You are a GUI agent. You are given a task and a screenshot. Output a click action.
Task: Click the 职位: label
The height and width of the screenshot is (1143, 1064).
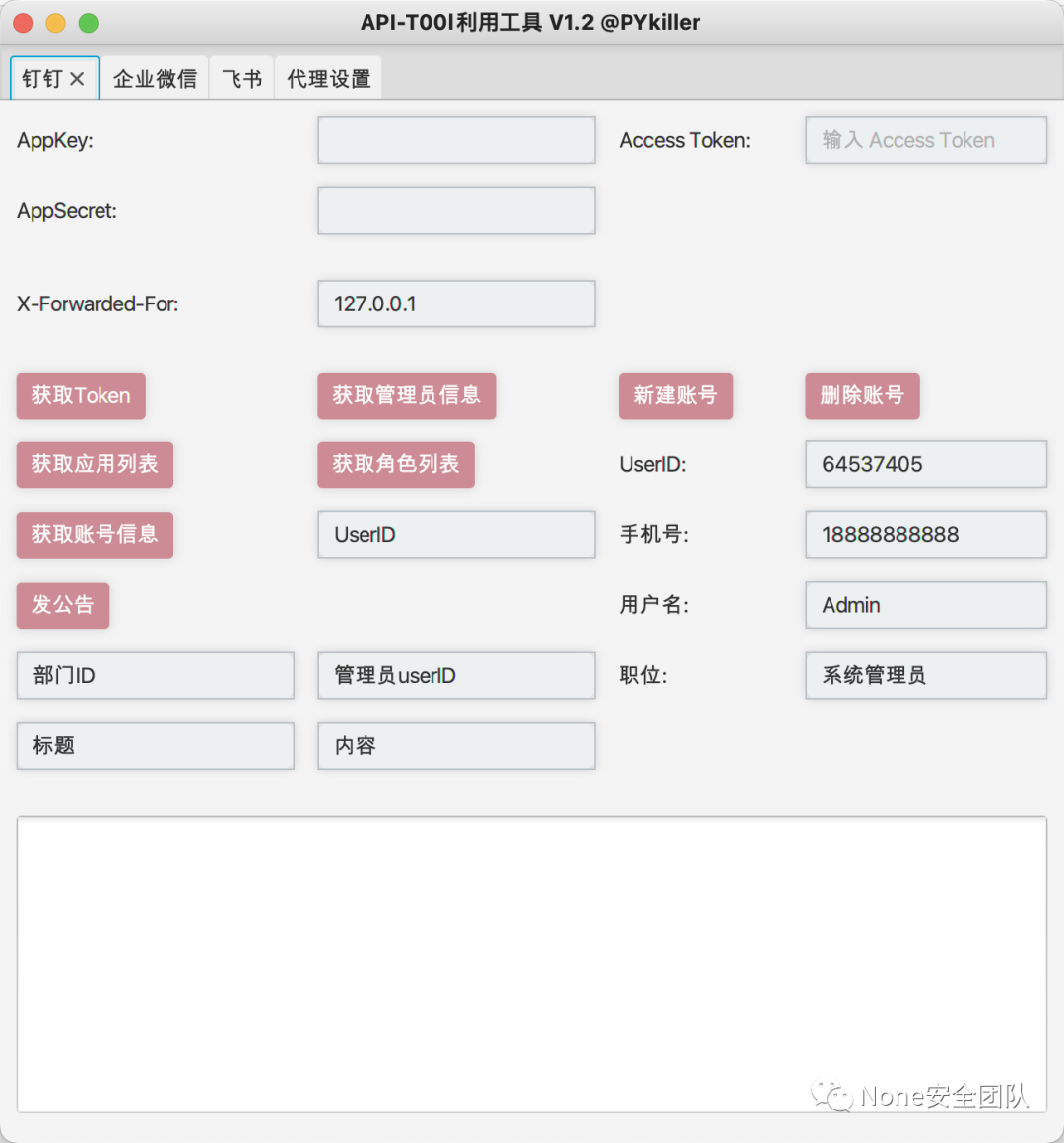click(642, 676)
